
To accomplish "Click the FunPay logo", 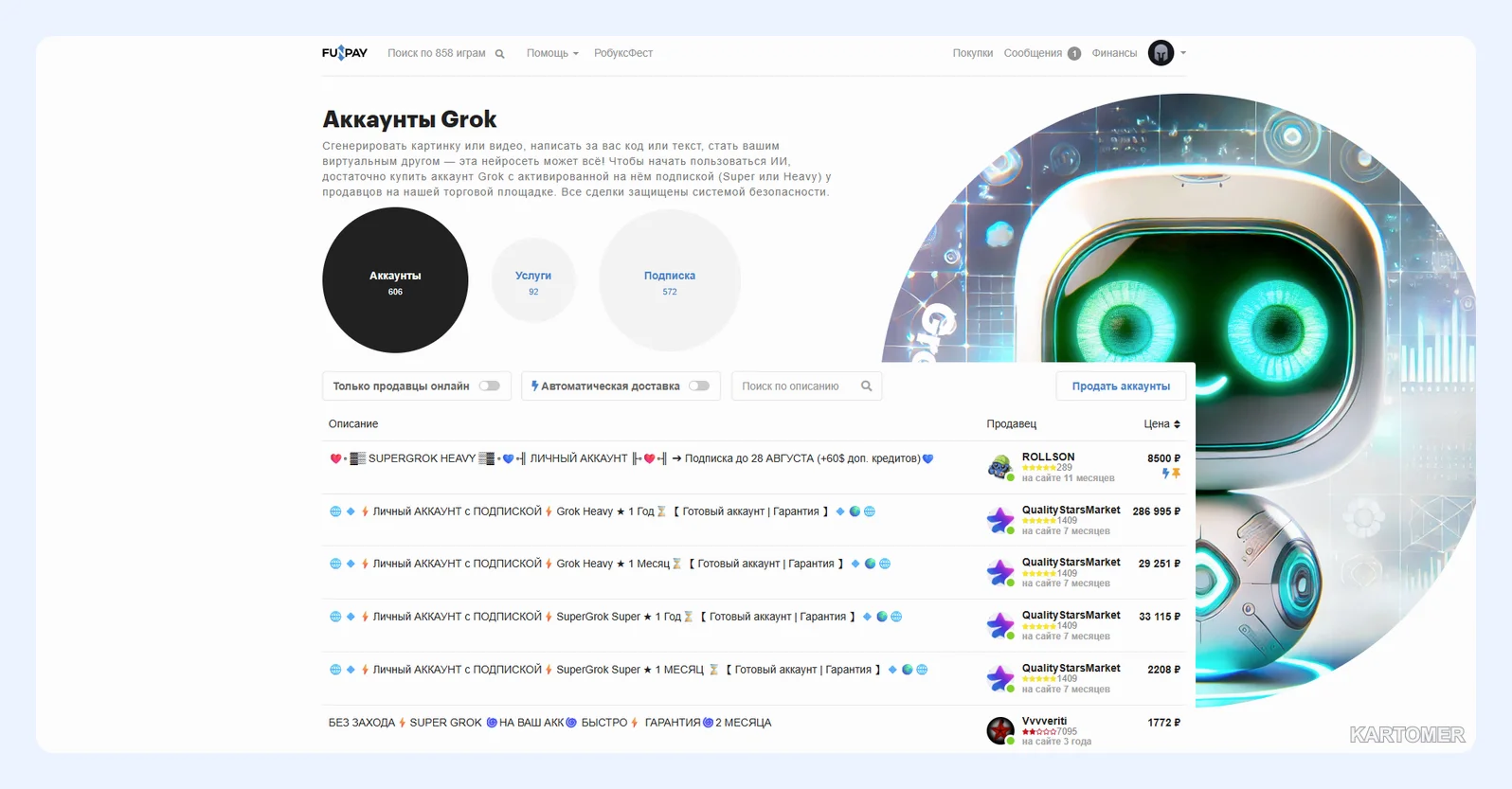I will pyautogui.click(x=344, y=53).
